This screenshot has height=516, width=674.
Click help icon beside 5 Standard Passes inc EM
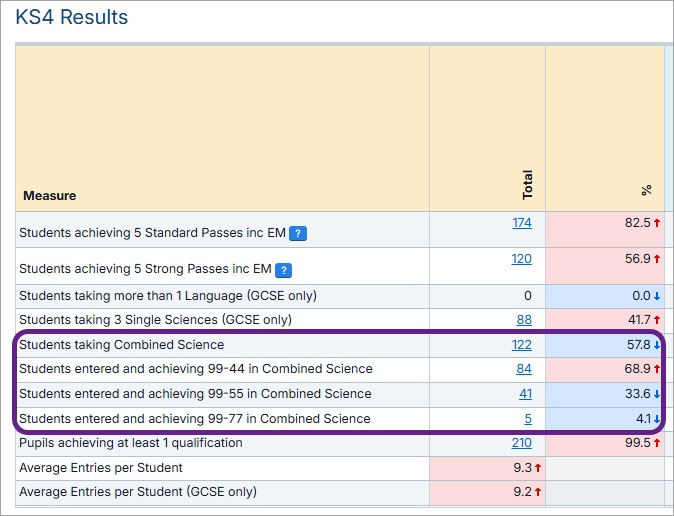point(298,234)
